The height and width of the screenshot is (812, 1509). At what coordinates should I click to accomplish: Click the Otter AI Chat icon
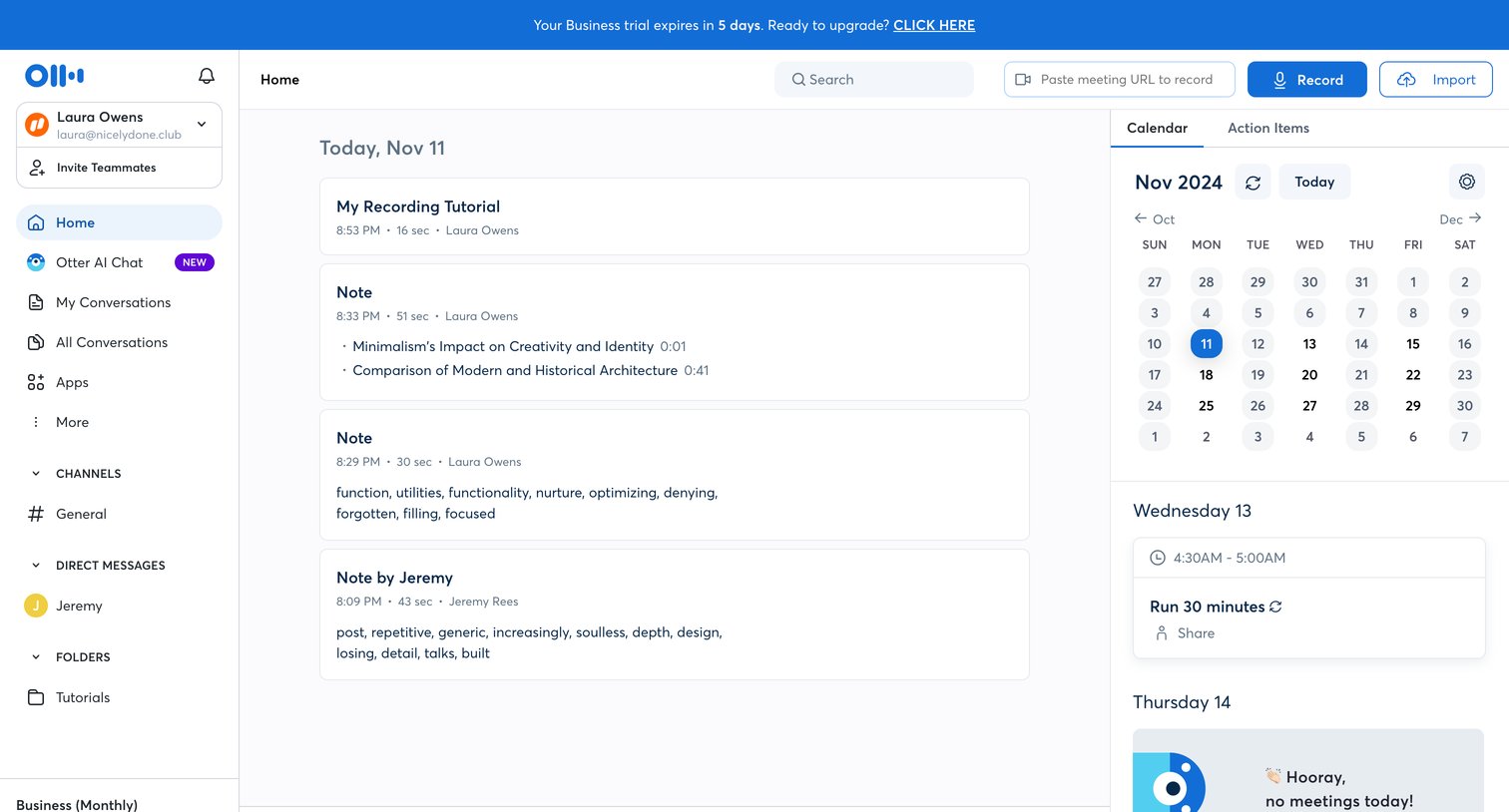pos(36,262)
